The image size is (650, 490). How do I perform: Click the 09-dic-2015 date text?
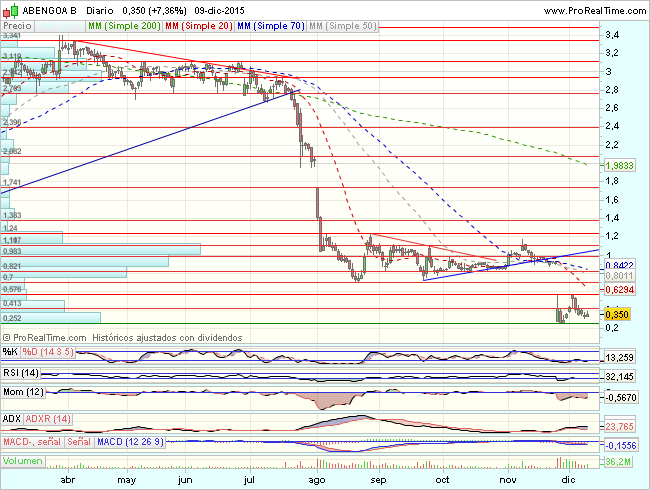coord(220,11)
